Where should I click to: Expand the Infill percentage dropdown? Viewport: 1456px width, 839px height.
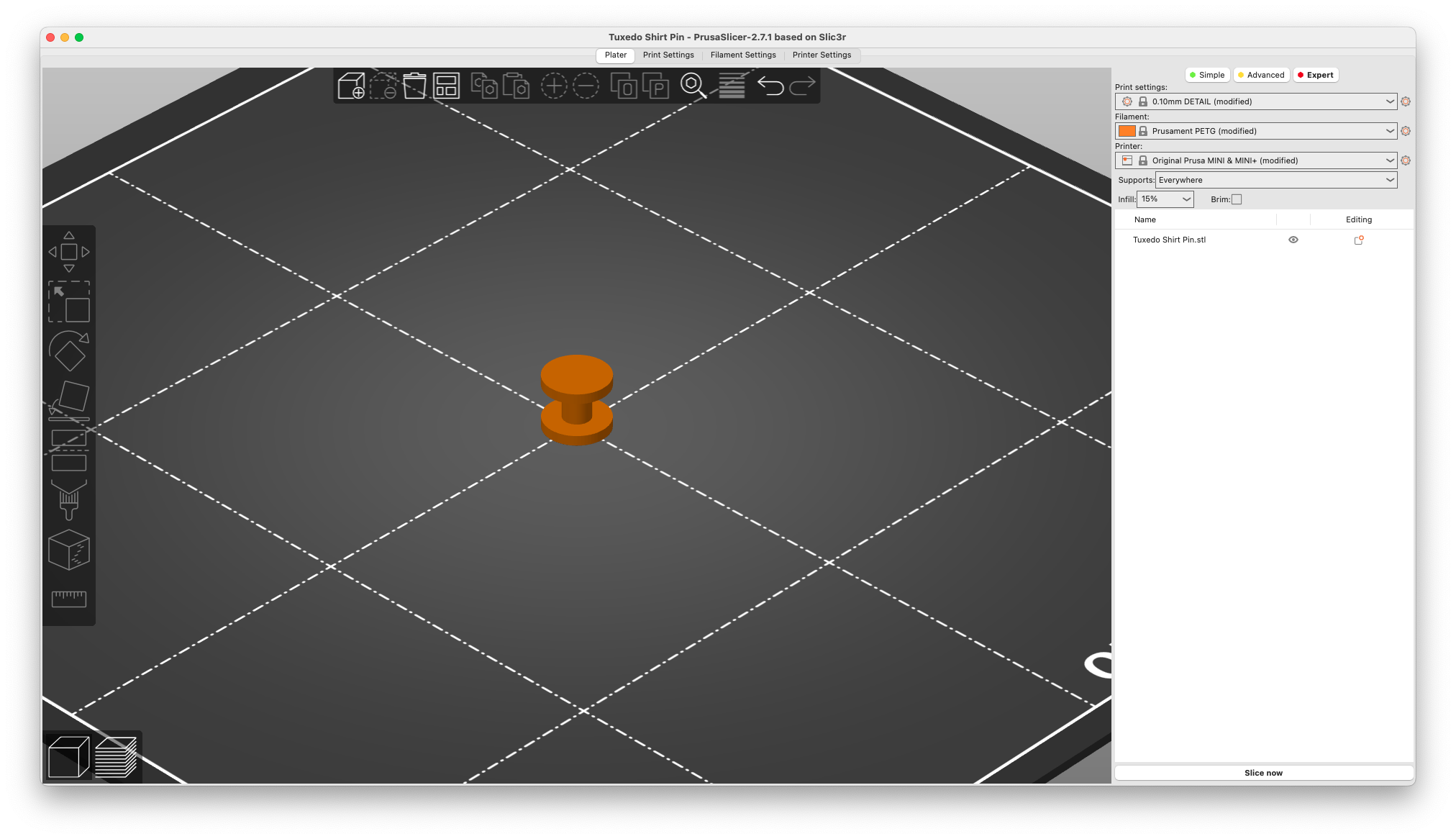[1165, 199]
